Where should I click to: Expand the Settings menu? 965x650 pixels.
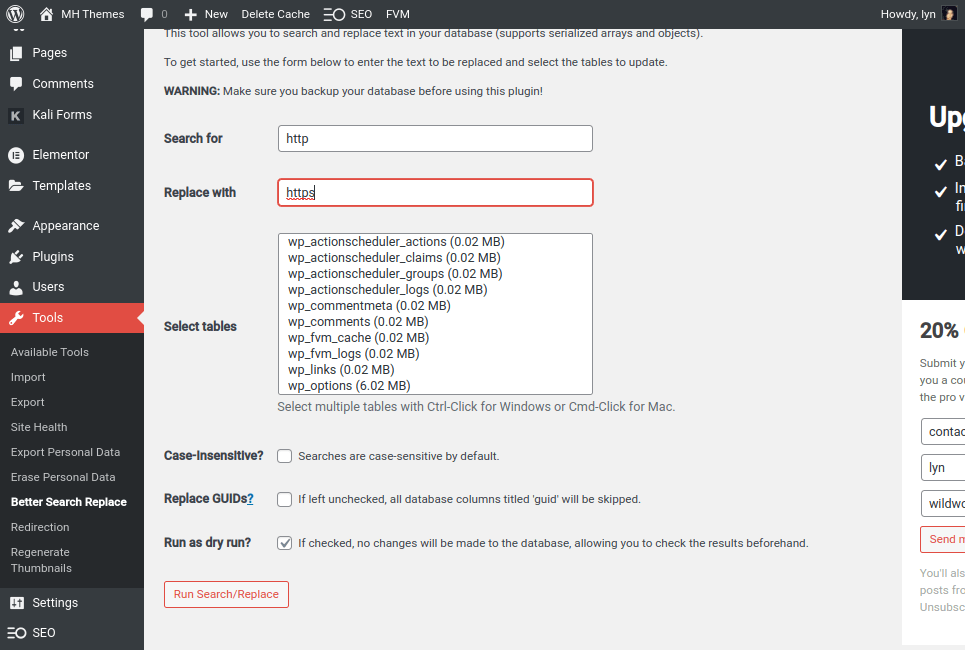coord(55,602)
